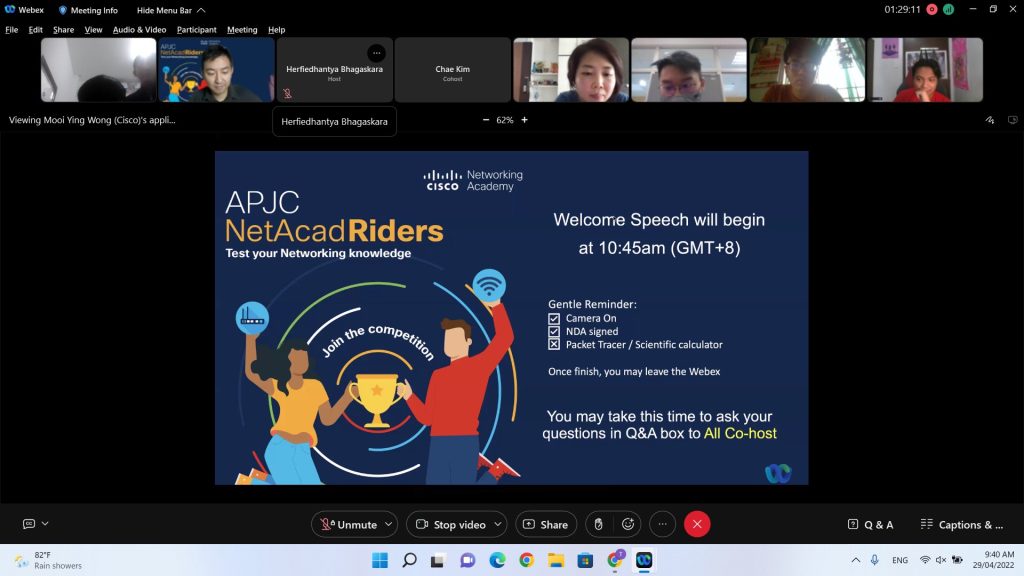Open the Meeting menu
The width and height of the screenshot is (1024, 576).
(x=242, y=30)
